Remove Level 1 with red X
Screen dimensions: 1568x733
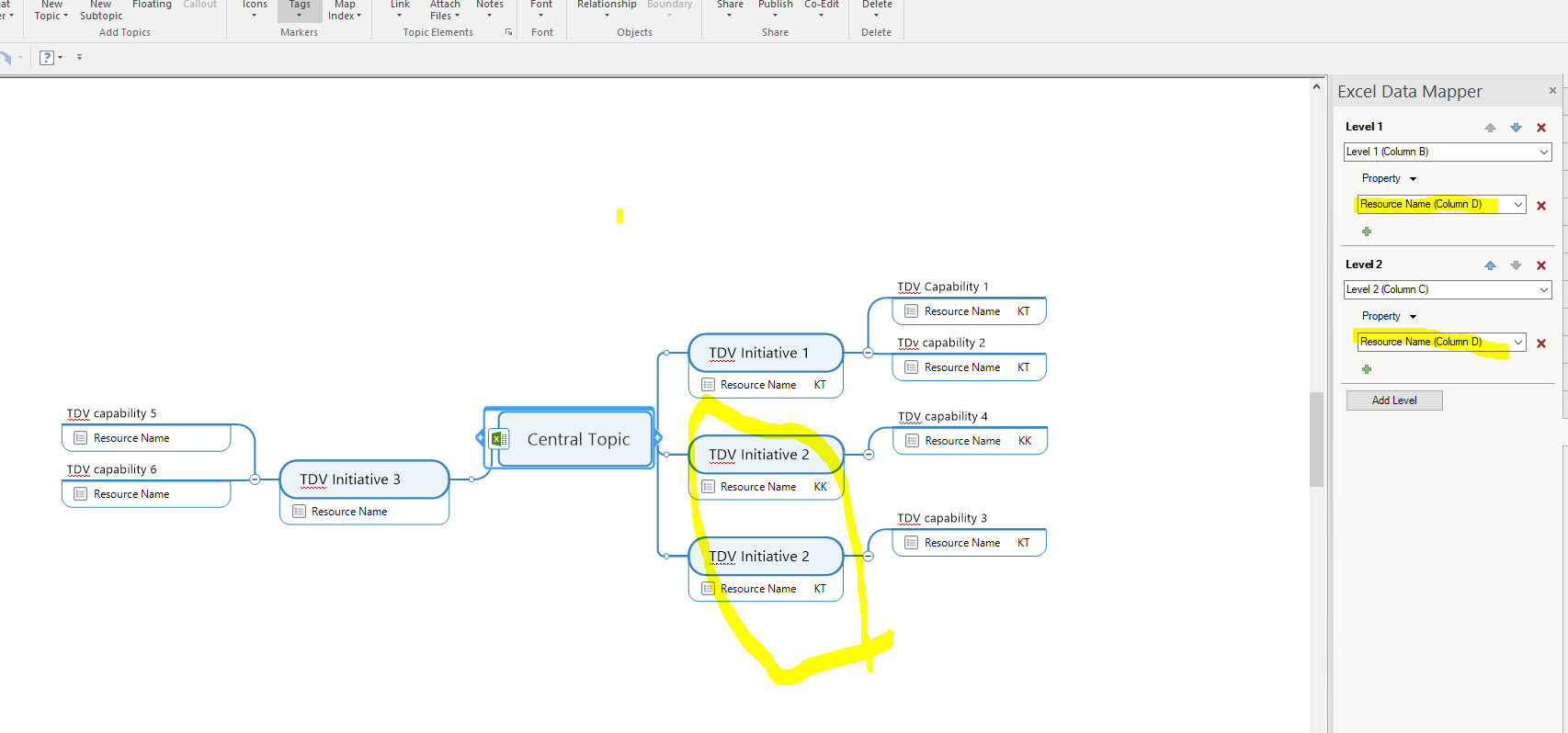tap(1541, 128)
